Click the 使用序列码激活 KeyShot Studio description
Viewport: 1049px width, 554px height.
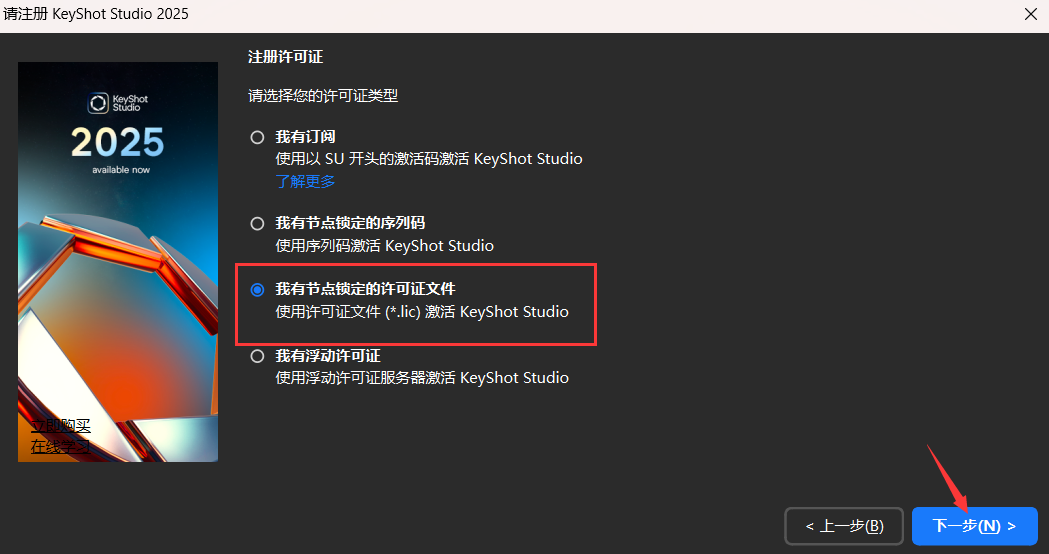[x=384, y=245]
